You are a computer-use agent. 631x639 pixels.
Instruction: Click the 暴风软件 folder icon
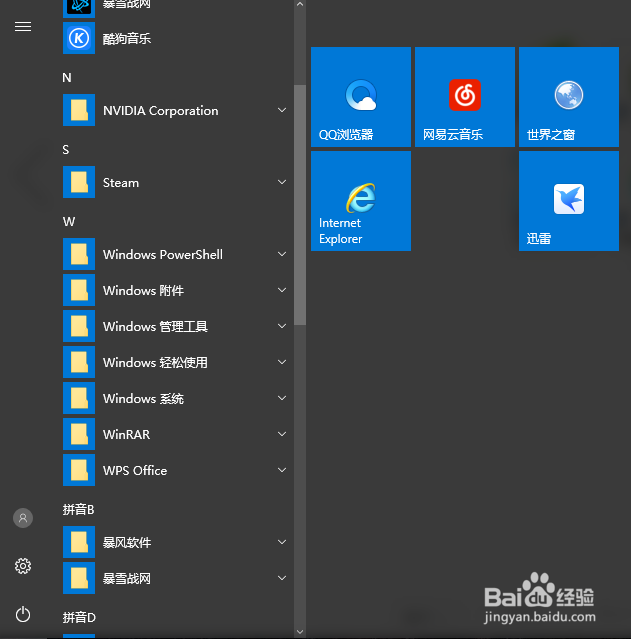coord(79,542)
